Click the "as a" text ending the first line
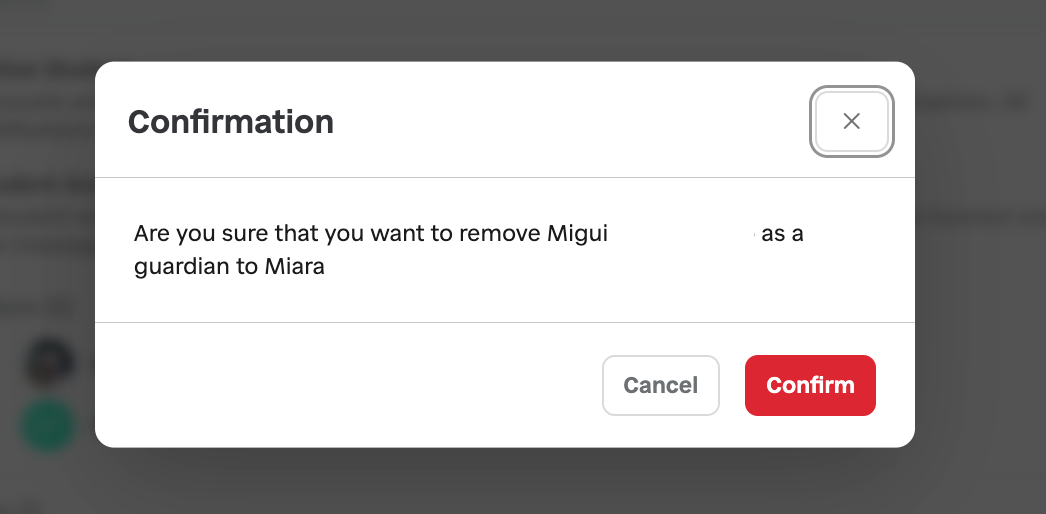The height and width of the screenshot is (514, 1046). pyautogui.click(x=783, y=234)
